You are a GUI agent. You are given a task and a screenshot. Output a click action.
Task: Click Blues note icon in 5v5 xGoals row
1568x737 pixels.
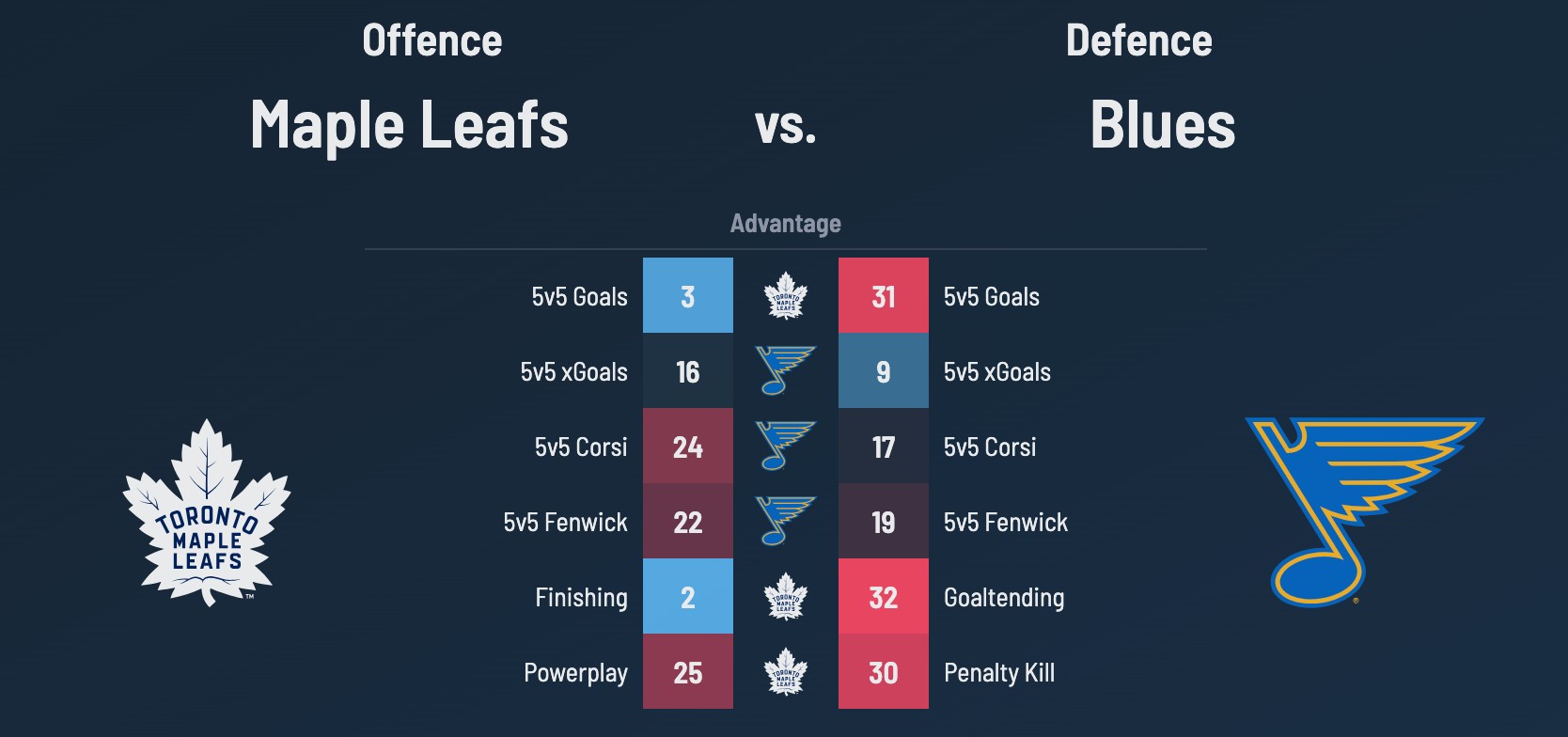tap(785, 371)
